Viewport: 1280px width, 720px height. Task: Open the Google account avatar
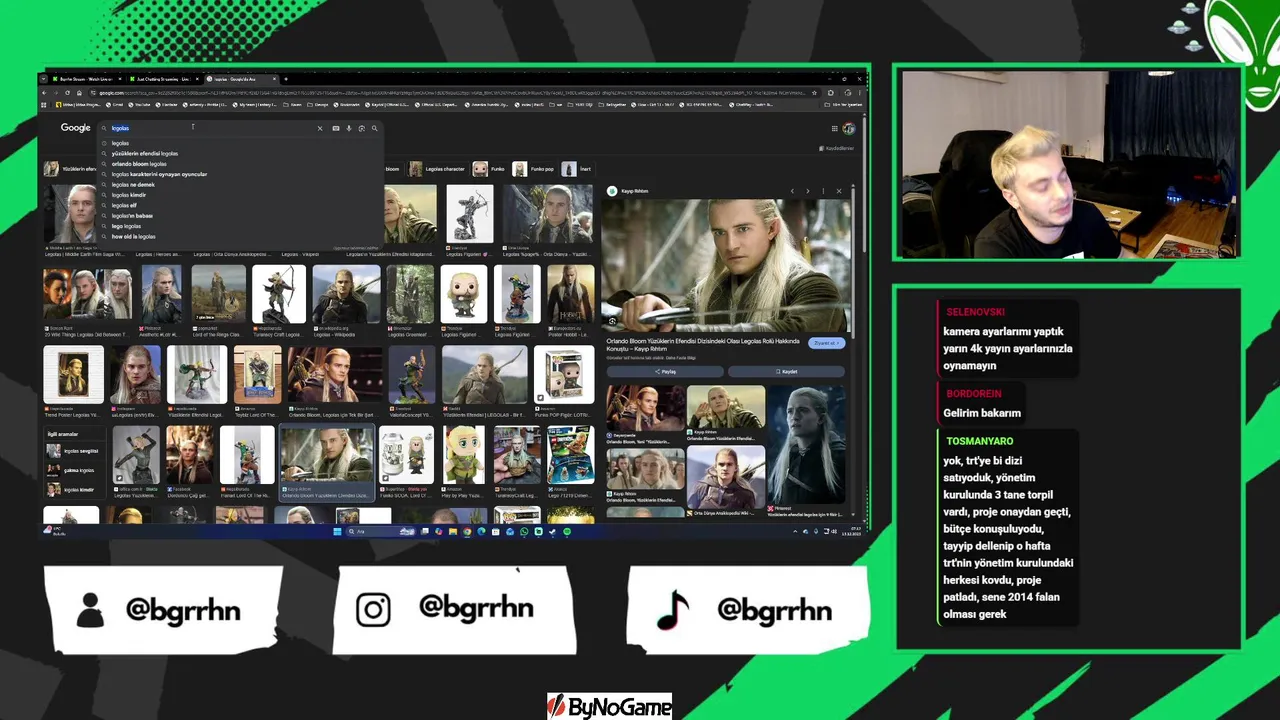pos(849,129)
